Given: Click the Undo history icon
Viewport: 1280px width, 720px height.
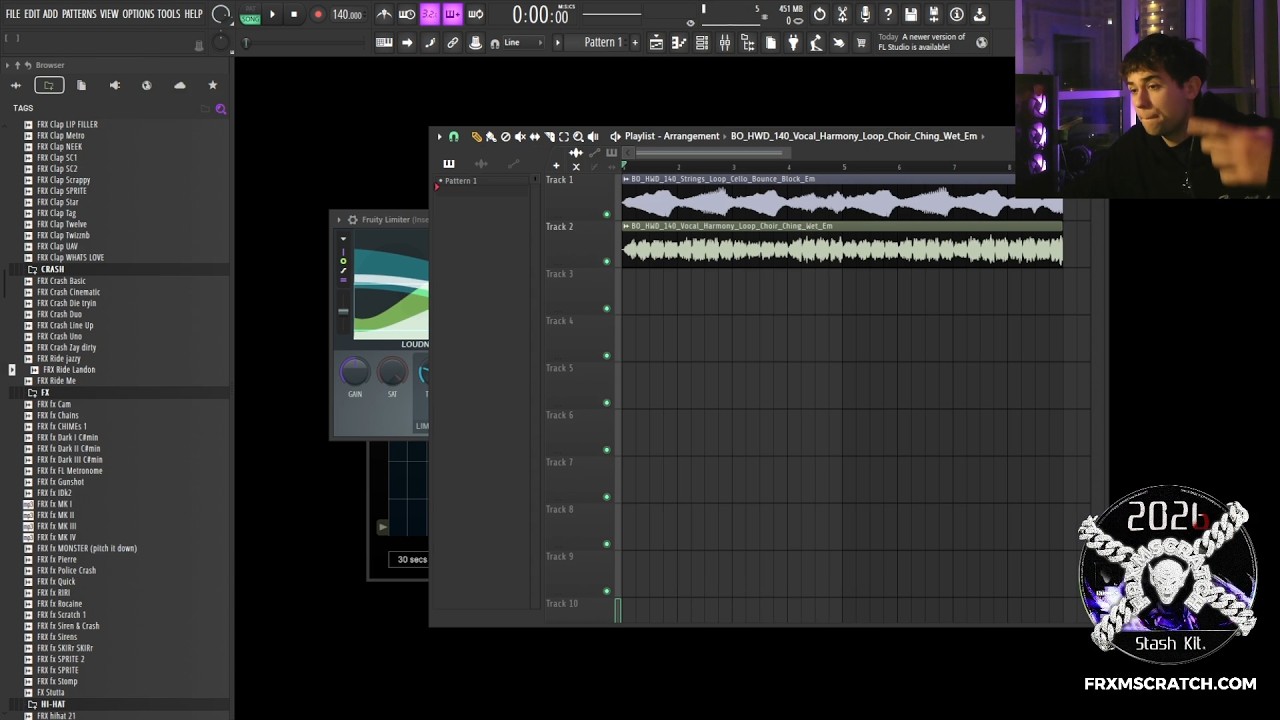Looking at the screenshot, I should point(819,14).
